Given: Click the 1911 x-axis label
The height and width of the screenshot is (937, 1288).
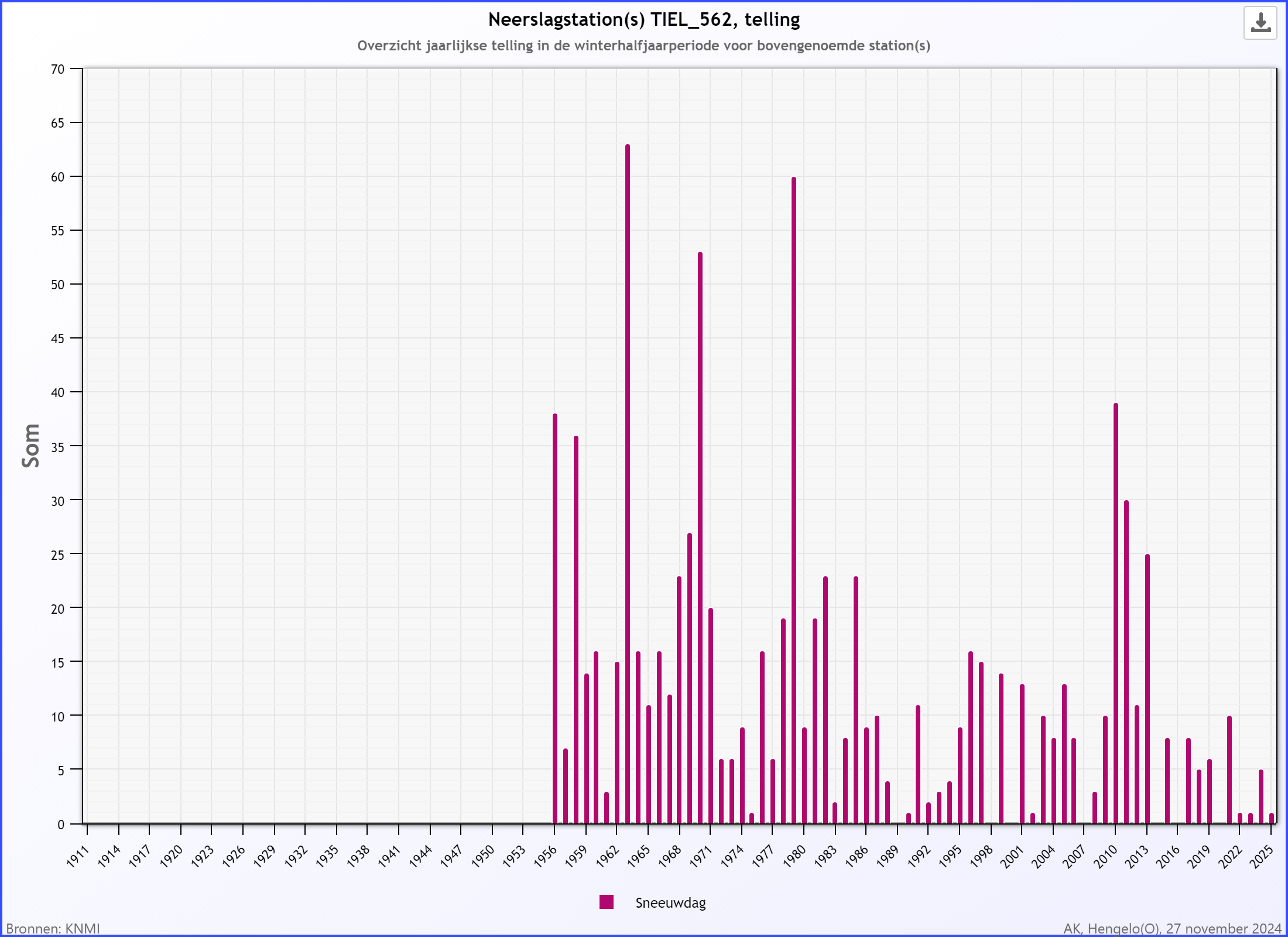Looking at the screenshot, I should tap(77, 856).
